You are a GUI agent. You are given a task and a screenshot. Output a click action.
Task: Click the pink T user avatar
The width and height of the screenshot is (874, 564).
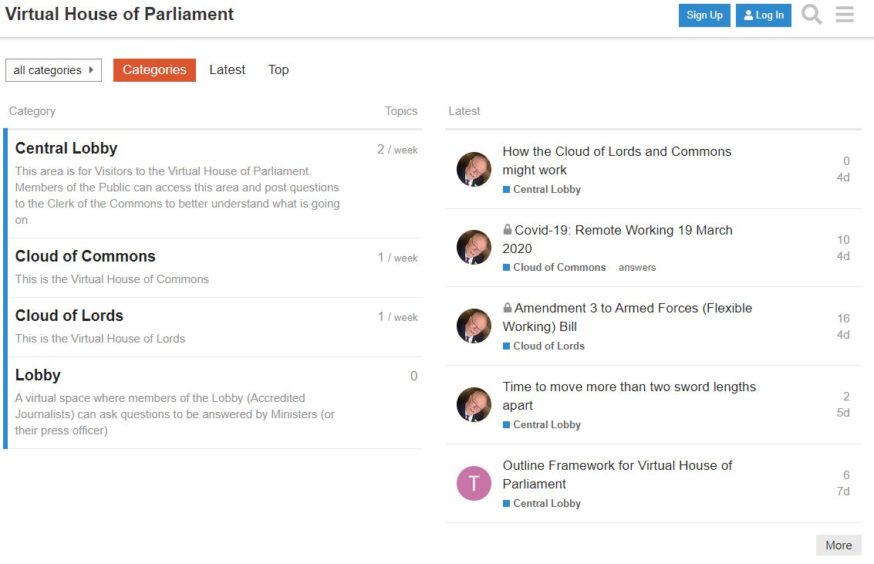click(x=474, y=483)
